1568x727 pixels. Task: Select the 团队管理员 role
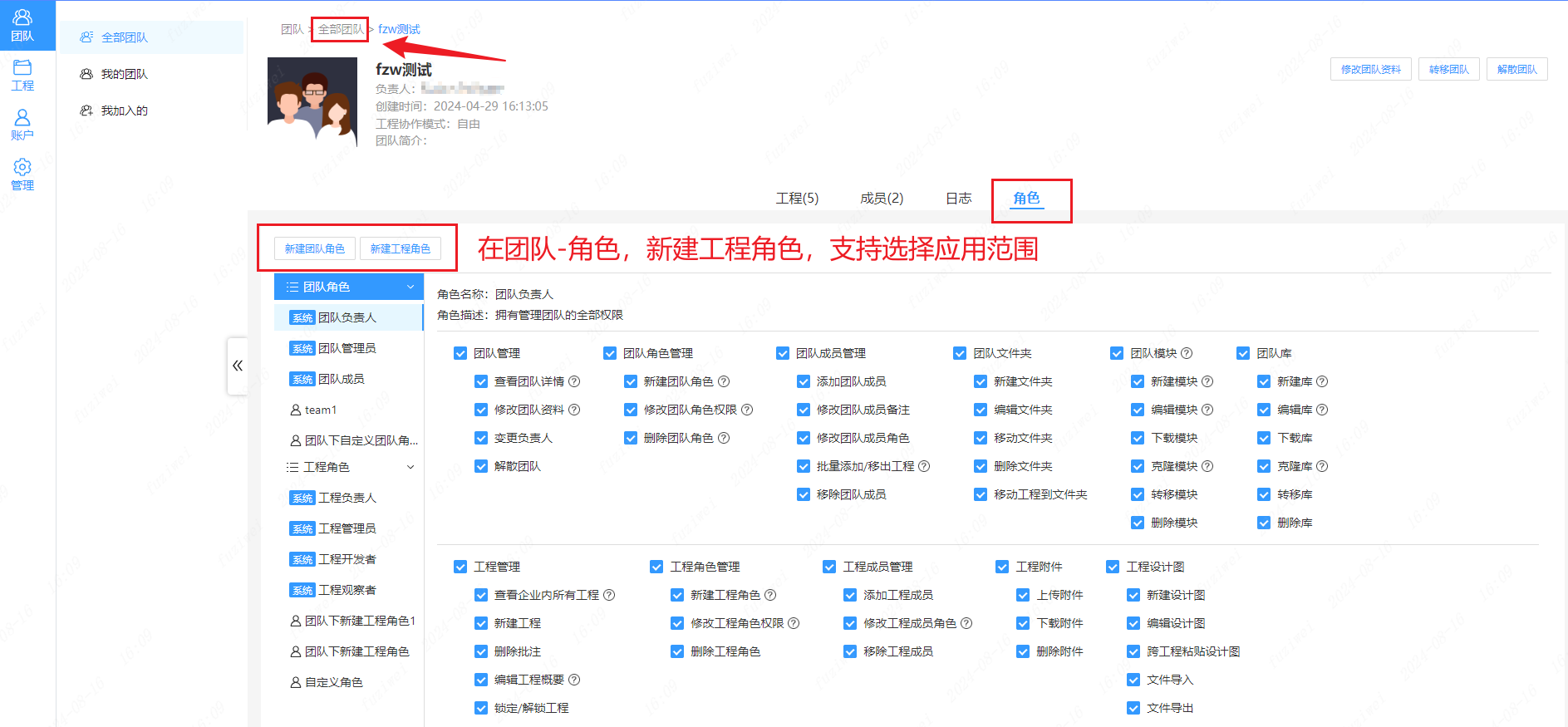pyautogui.click(x=349, y=348)
